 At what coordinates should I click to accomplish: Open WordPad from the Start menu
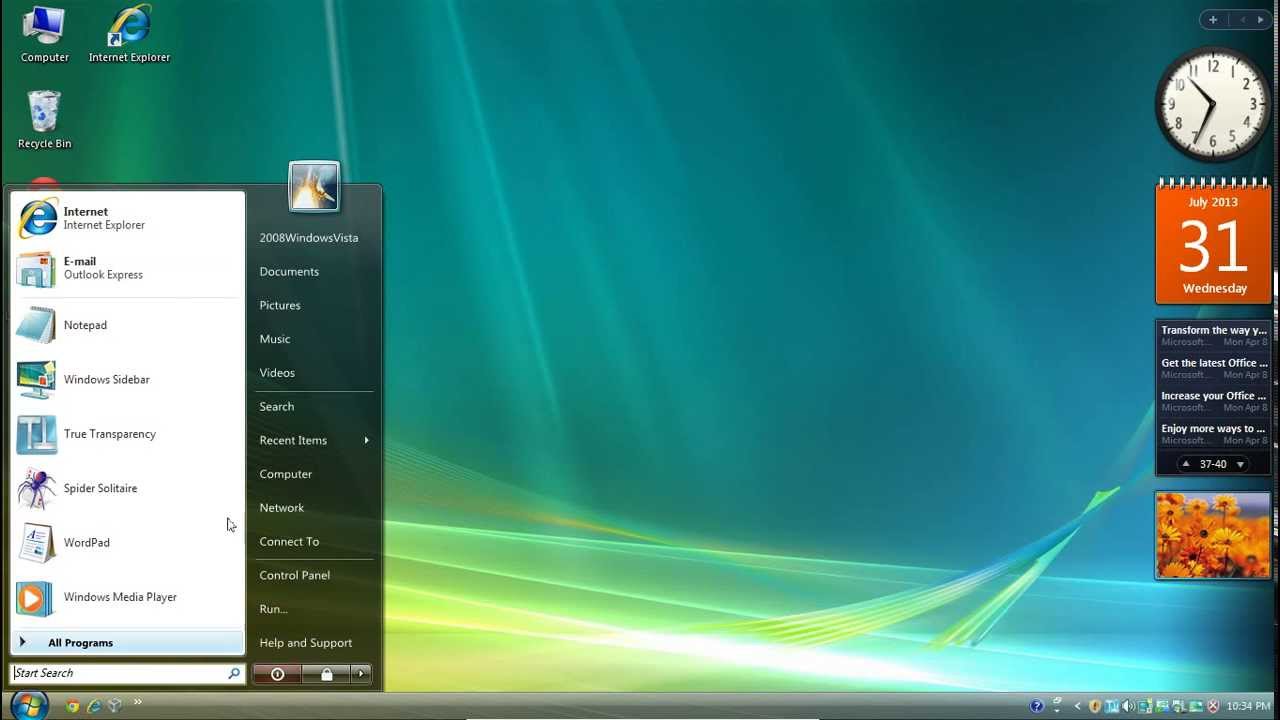point(127,543)
